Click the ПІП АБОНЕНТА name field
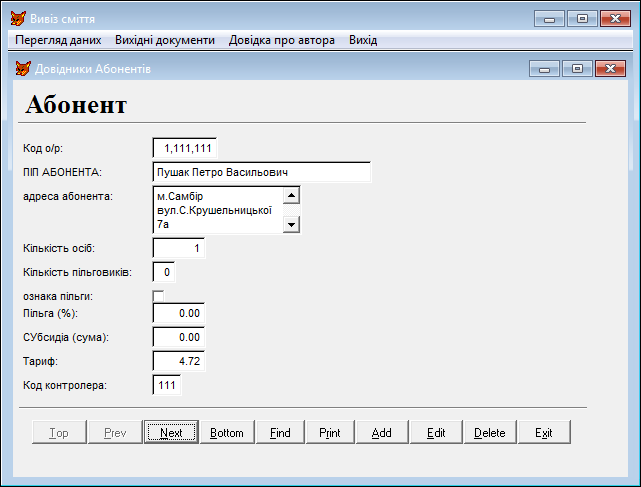The width and height of the screenshot is (641, 487). (262, 172)
